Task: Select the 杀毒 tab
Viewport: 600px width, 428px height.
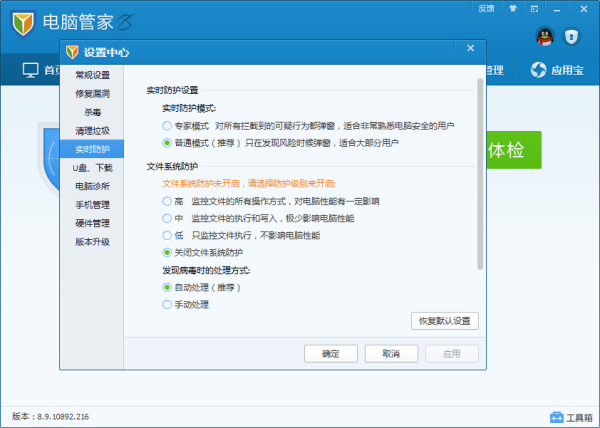Action: [x=92, y=112]
